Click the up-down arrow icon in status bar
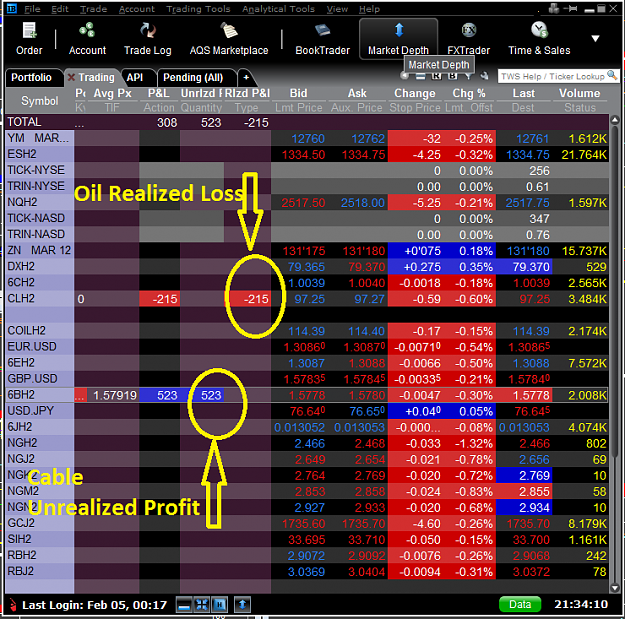Image resolution: width=625 pixels, height=619 pixels. coord(242,605)
